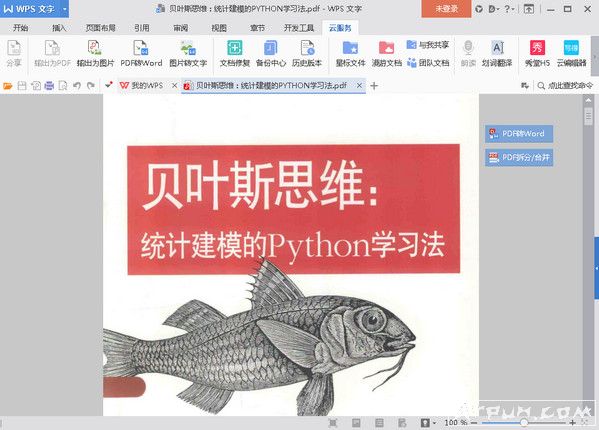Click the print icon in the quick toolbar
Image resolution: width=599 pixels, height=430 pixels.
pyautogui.click(x=49, y=86)
